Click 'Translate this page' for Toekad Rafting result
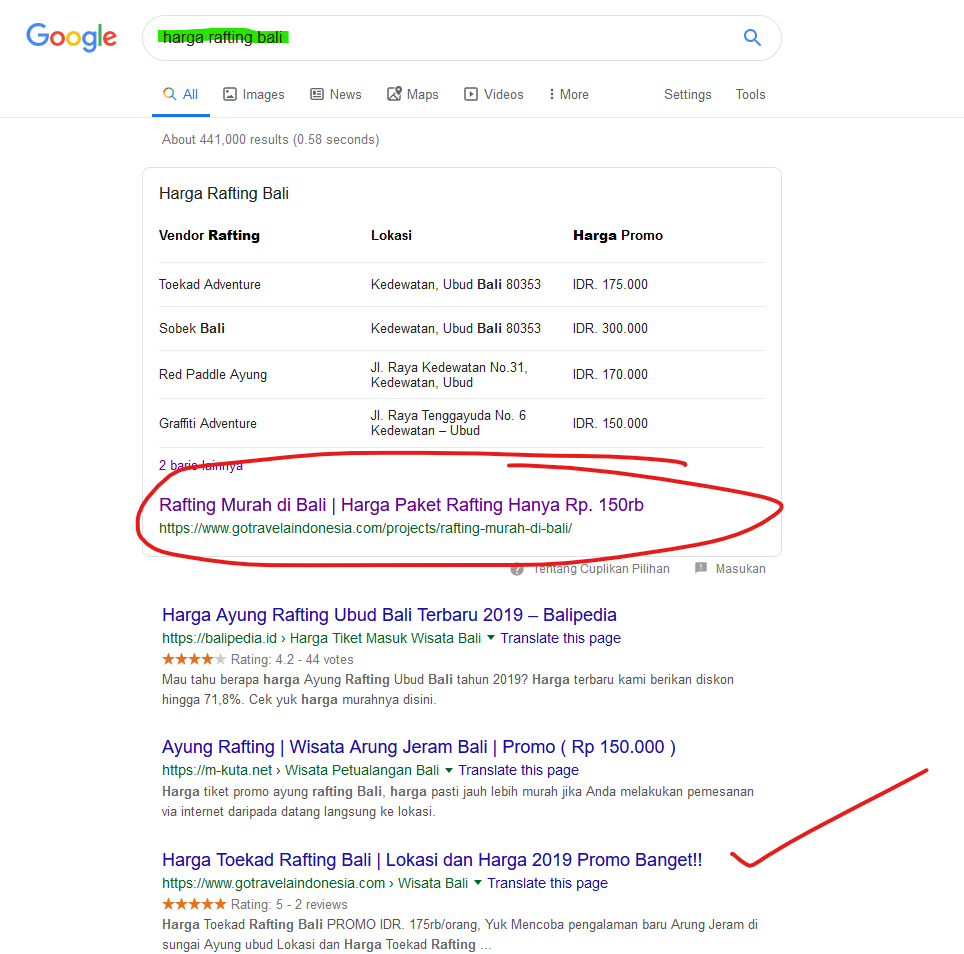The width and height of the screenshot is (964, 954). point(547,883)
